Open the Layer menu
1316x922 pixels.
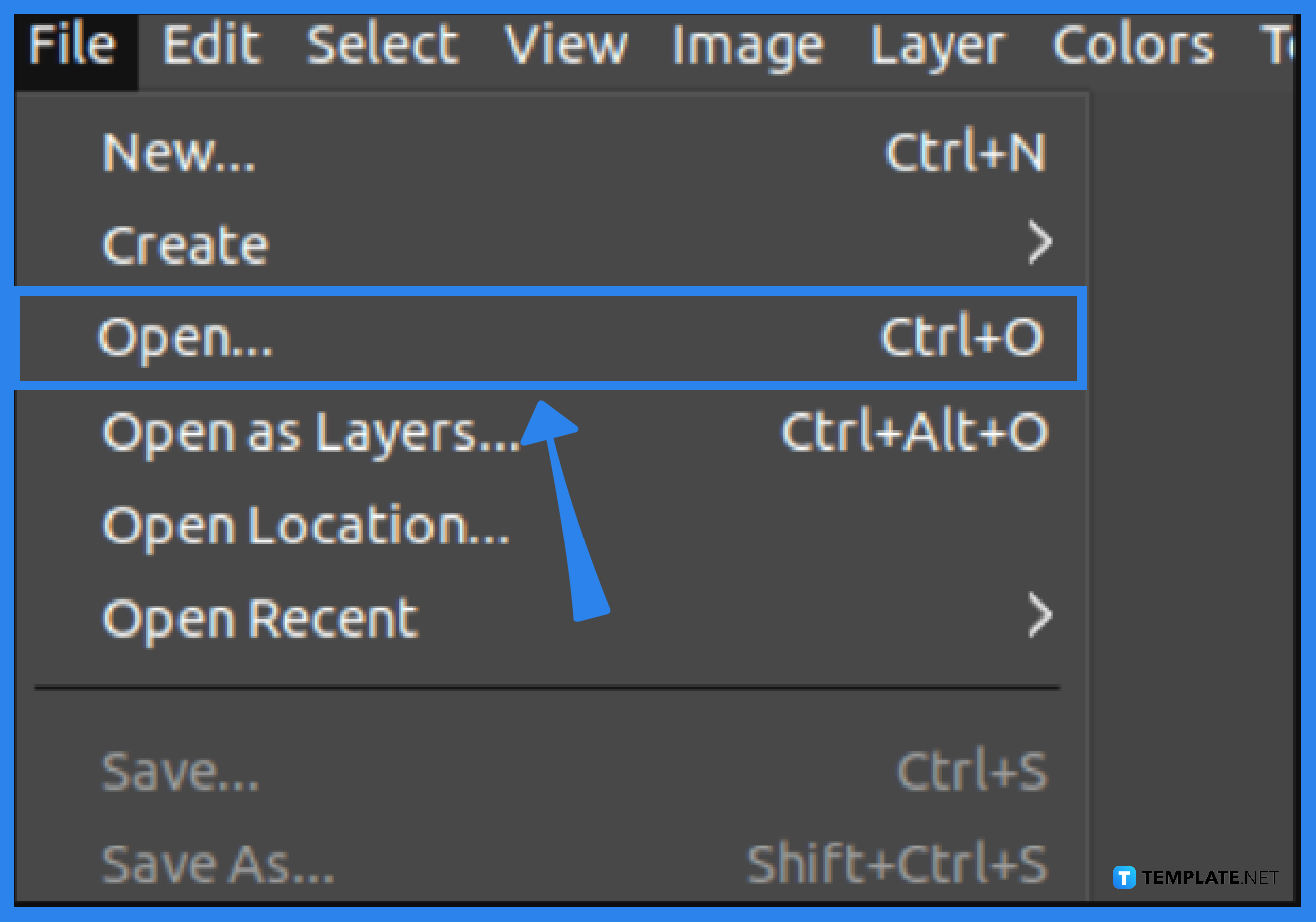pos(936,45)
